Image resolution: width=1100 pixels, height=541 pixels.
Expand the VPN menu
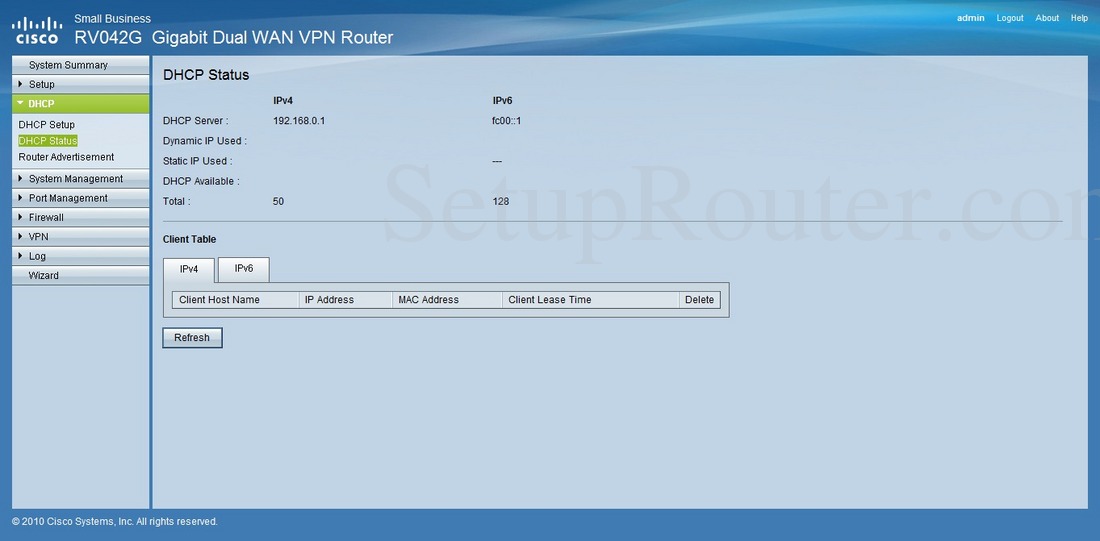coord(81,236)
